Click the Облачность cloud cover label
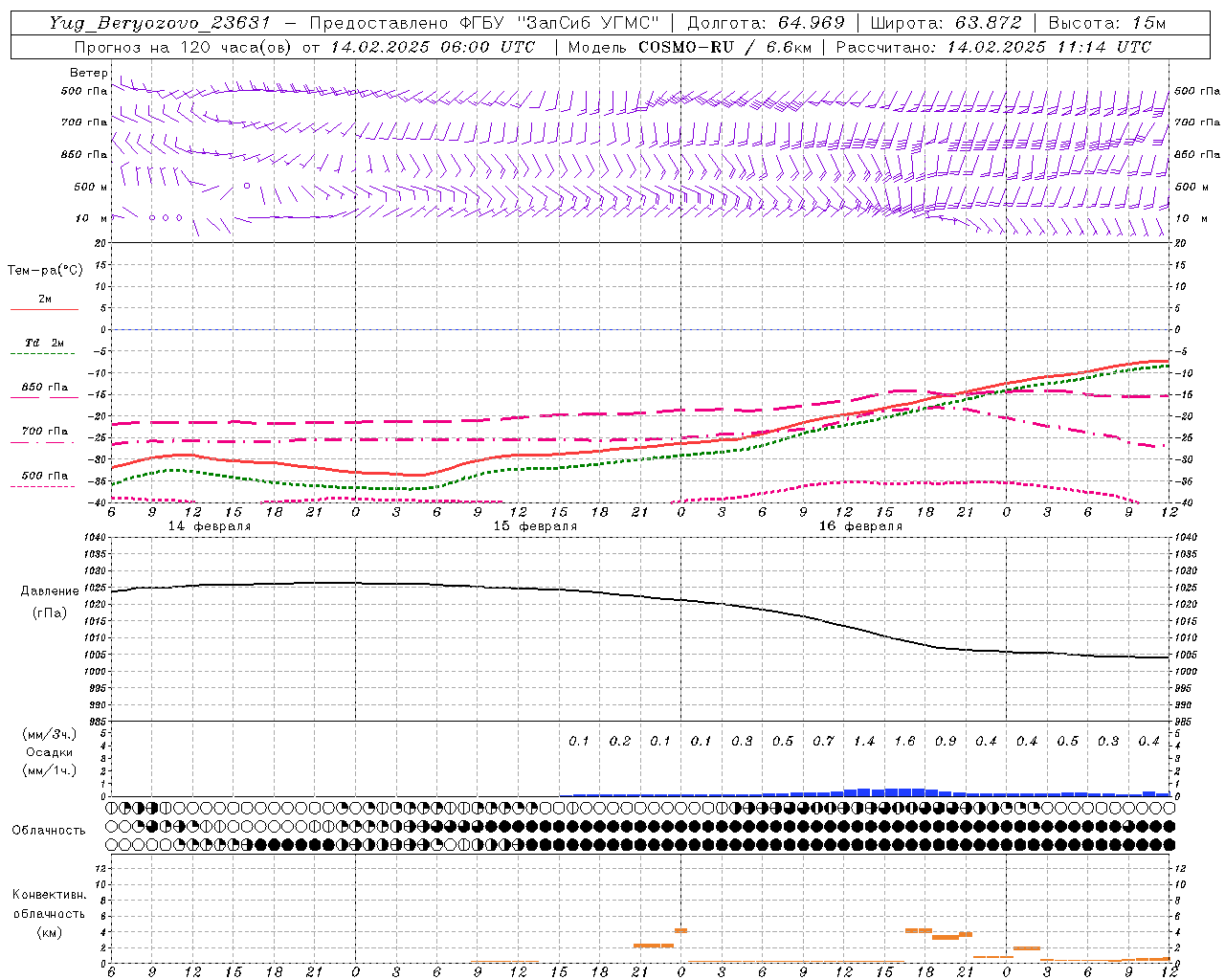 (49, 830)
